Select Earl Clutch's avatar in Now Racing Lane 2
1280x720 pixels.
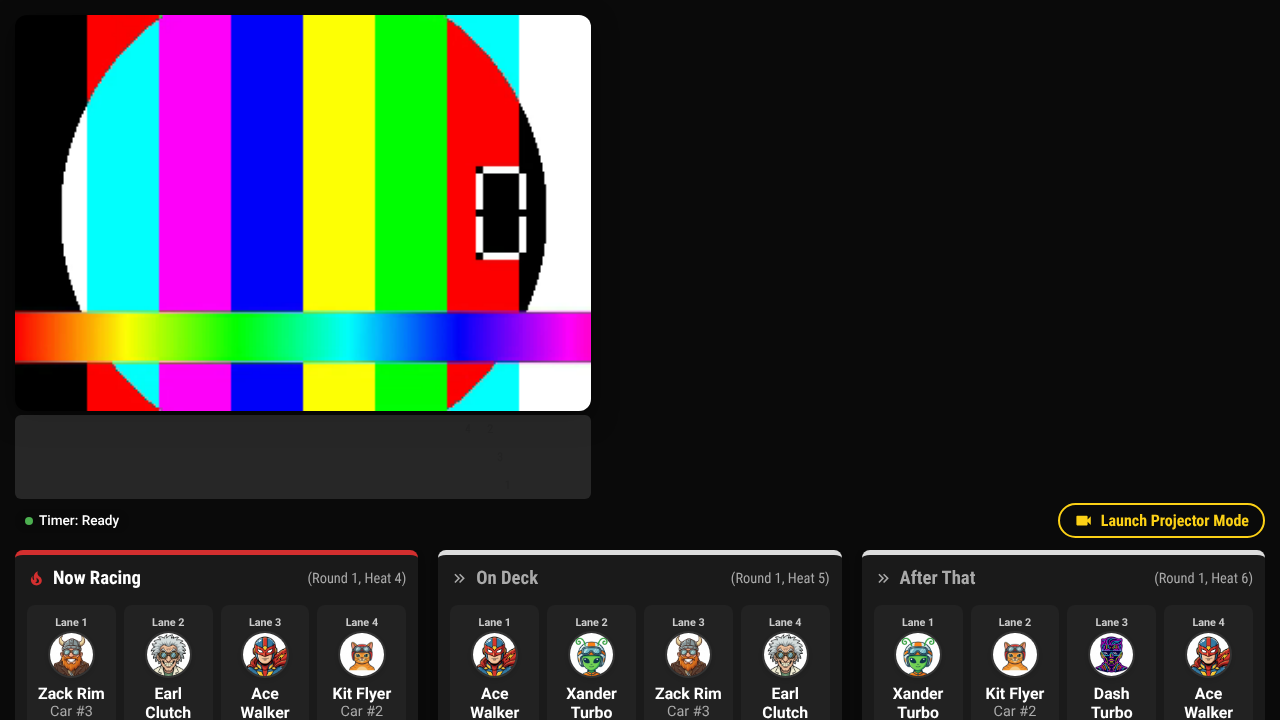coord(168,655)
